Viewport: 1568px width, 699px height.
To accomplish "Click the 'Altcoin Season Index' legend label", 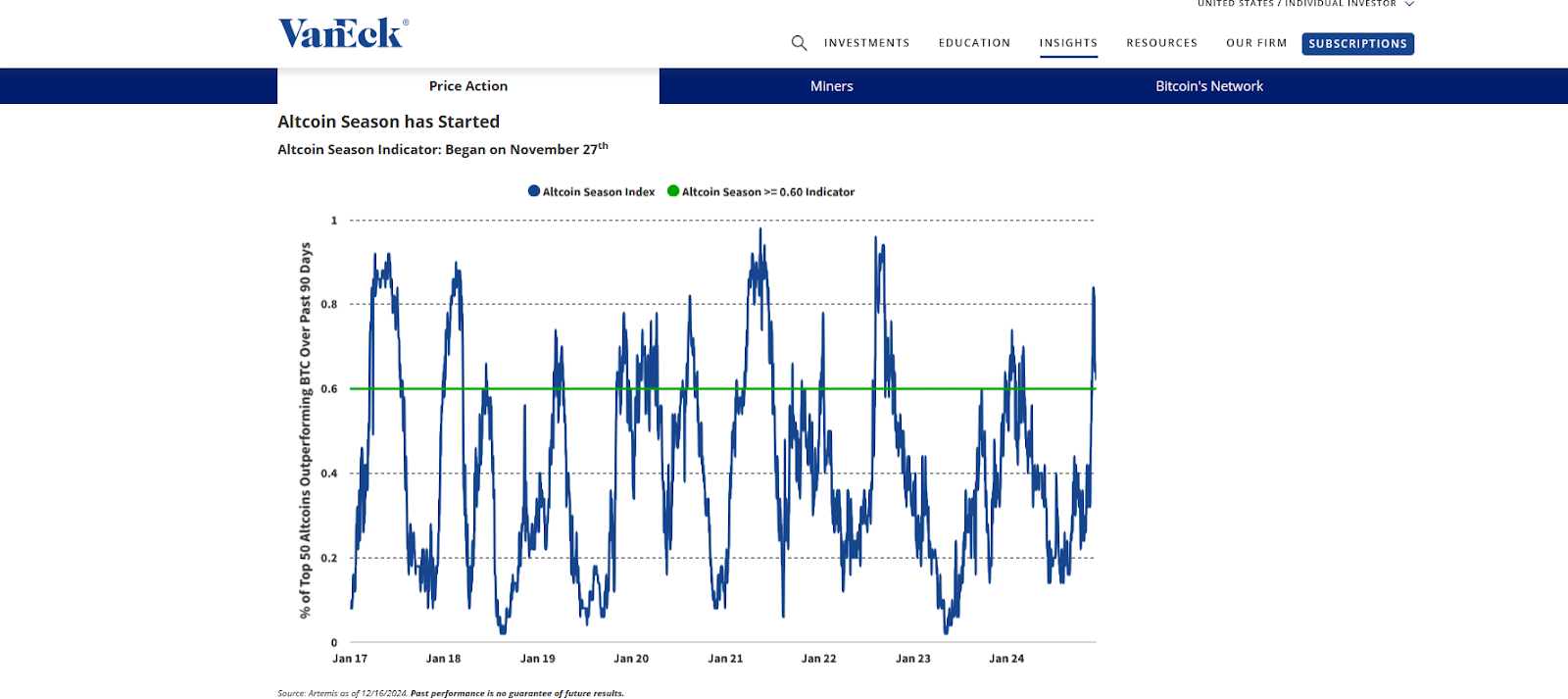I will pyautogui.click(x=599, y=192).
